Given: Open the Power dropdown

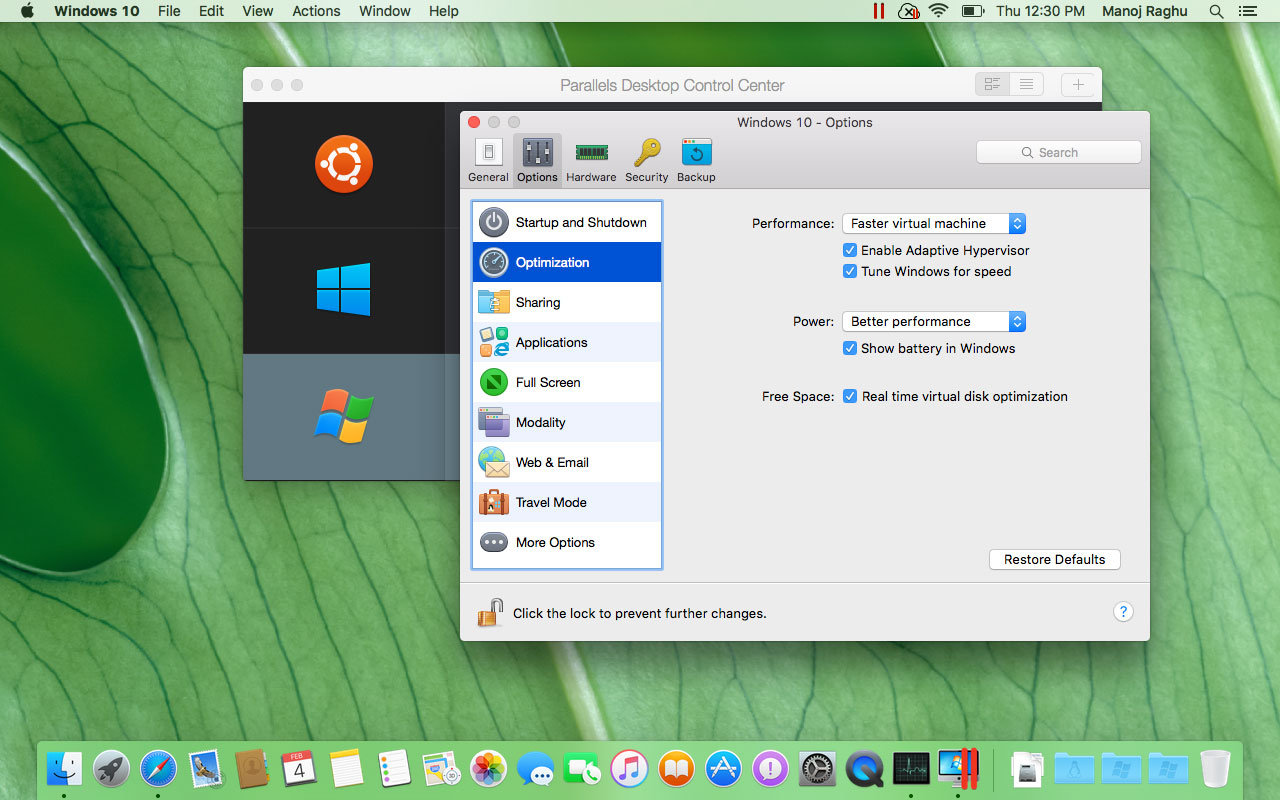Looking at the screenshot, I should [934, 321].
